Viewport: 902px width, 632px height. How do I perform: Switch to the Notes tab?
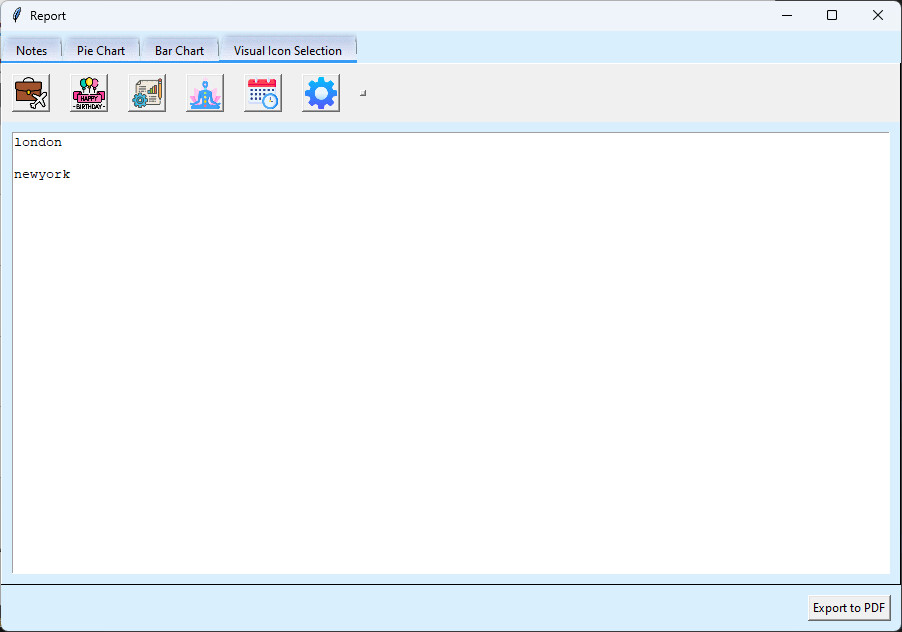tap(31, 49)
